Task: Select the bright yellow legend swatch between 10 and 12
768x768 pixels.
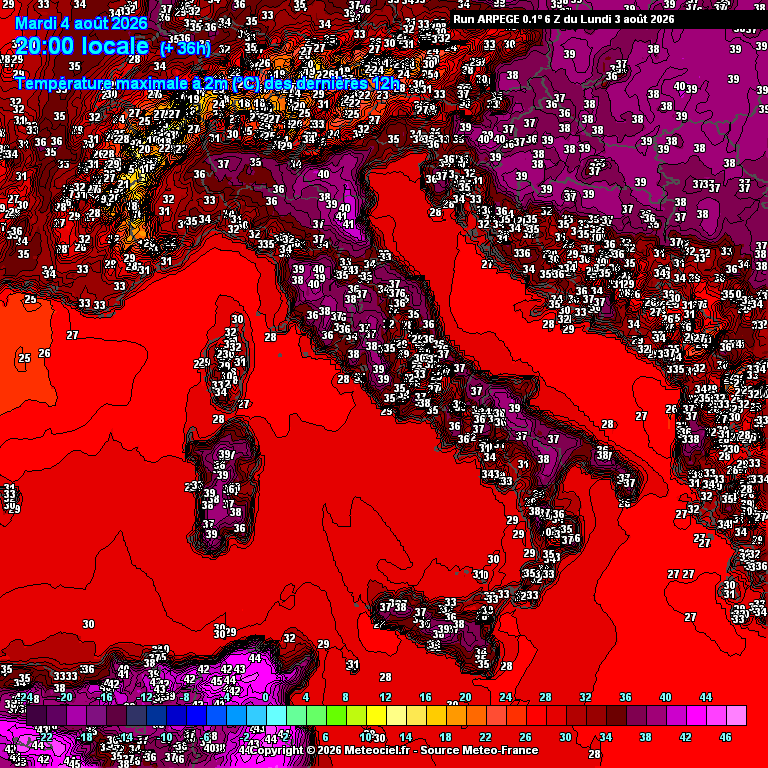Action: click(x=377, y=716)
